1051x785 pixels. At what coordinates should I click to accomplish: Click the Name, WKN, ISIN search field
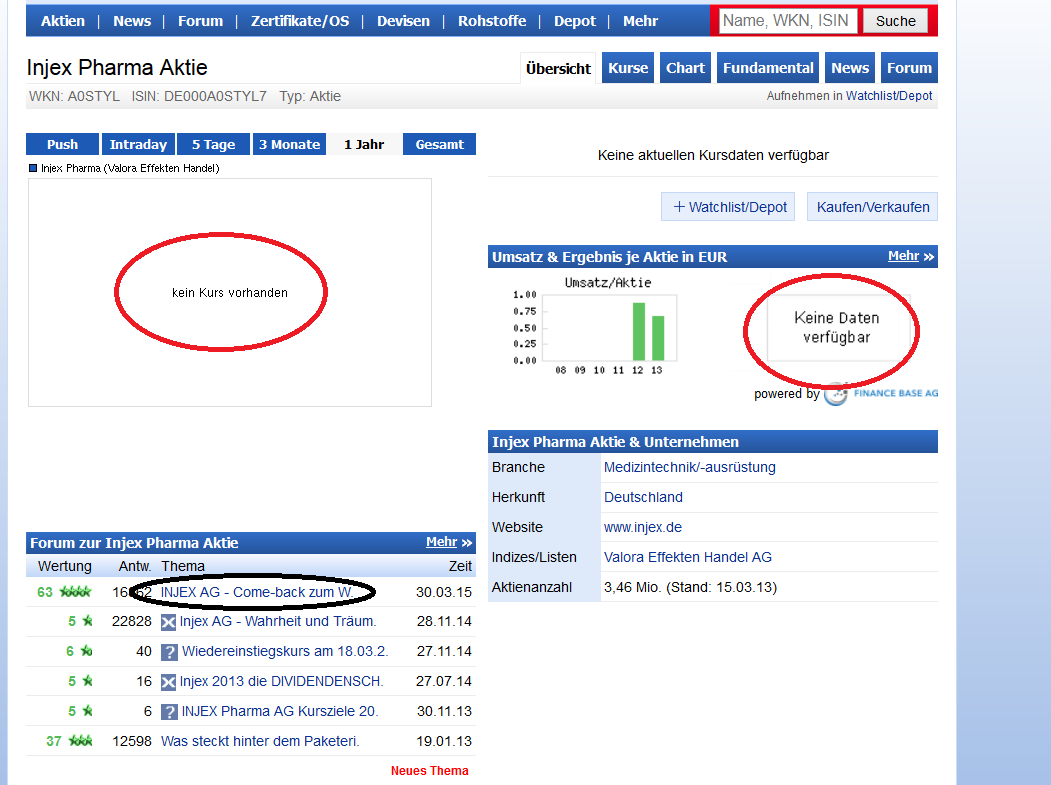coord(788,21)
